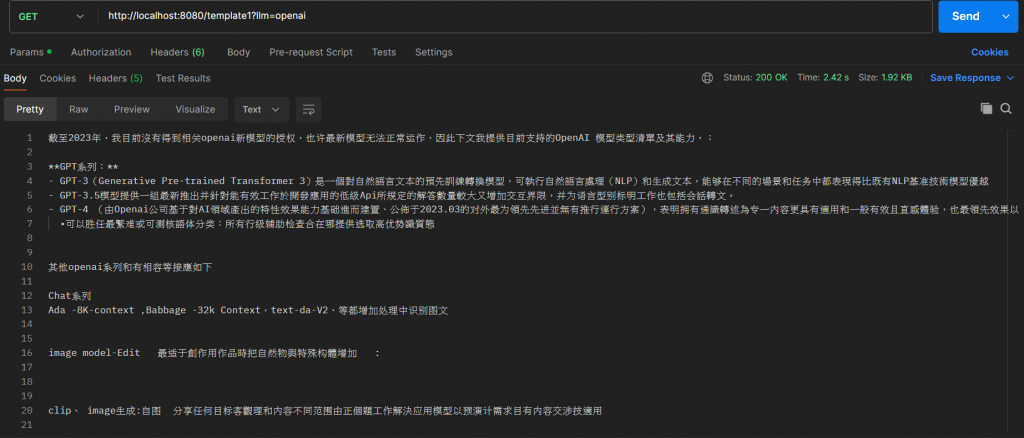Send the request
Image resolution: width=1024 pixels, height=438 pixels.
[965, 16]
